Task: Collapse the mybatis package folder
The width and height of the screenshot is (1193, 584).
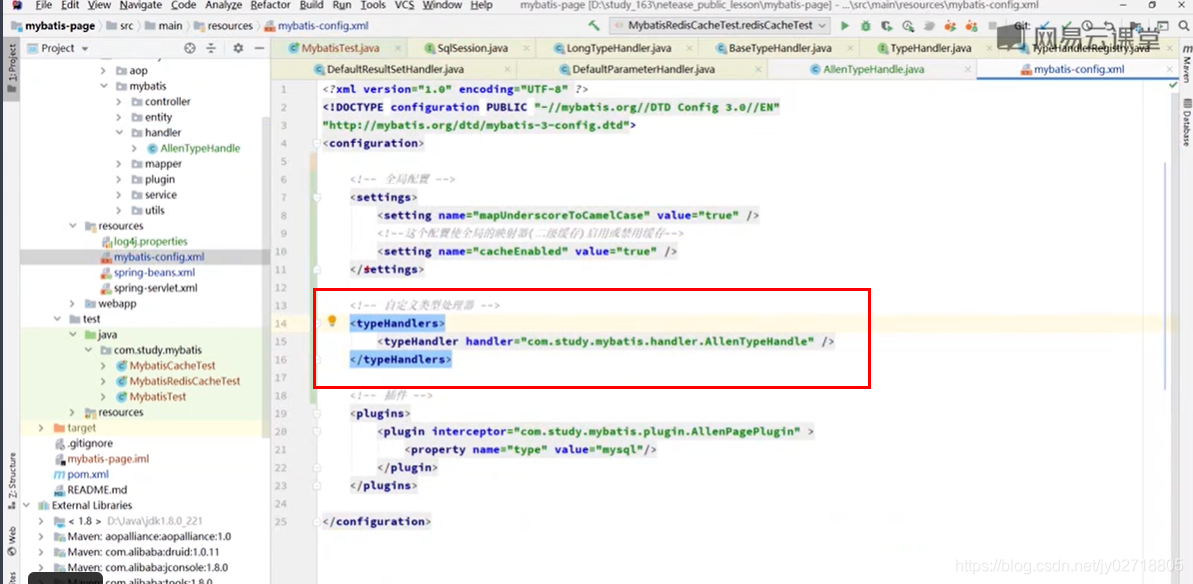Action: click(104, 86)
